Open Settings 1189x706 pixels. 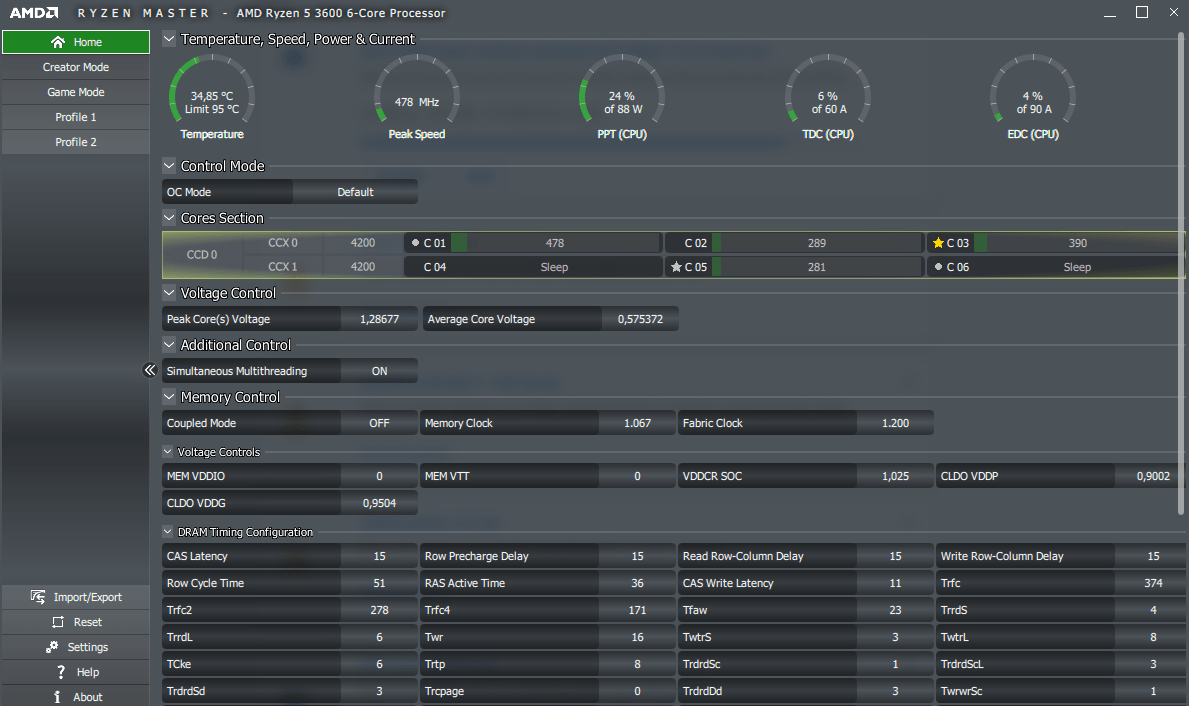pyautogui.click(x=76, y=648)
